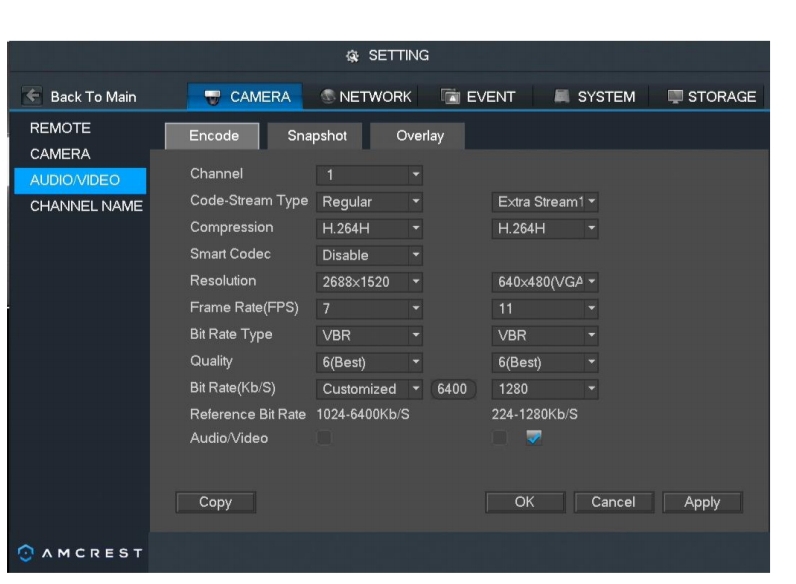Screen dimensions: 796x584
Task: Select REMOTE in the sidebar
Action: 60,128
